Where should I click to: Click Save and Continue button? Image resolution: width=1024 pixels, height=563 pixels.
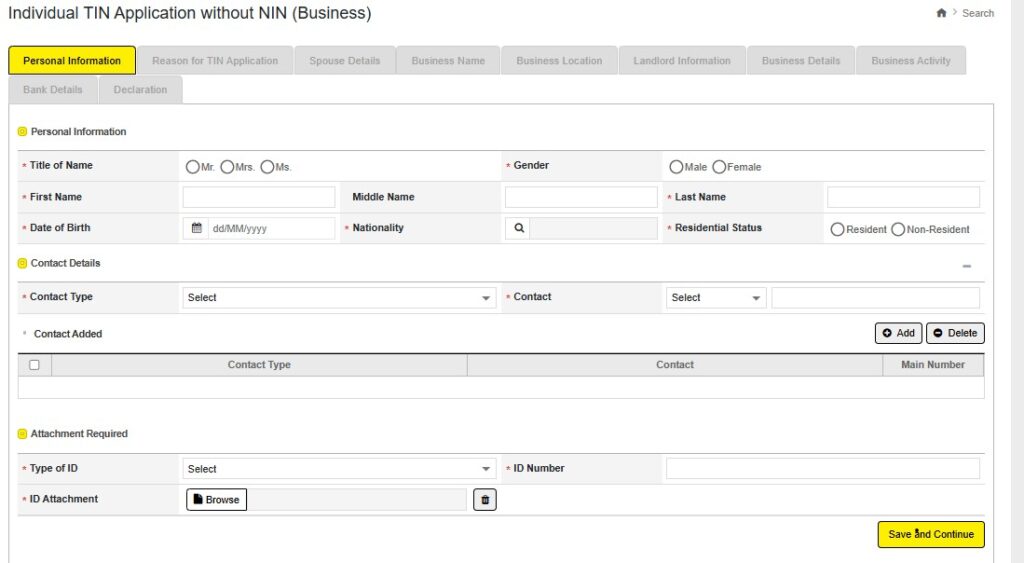point(931,534)
